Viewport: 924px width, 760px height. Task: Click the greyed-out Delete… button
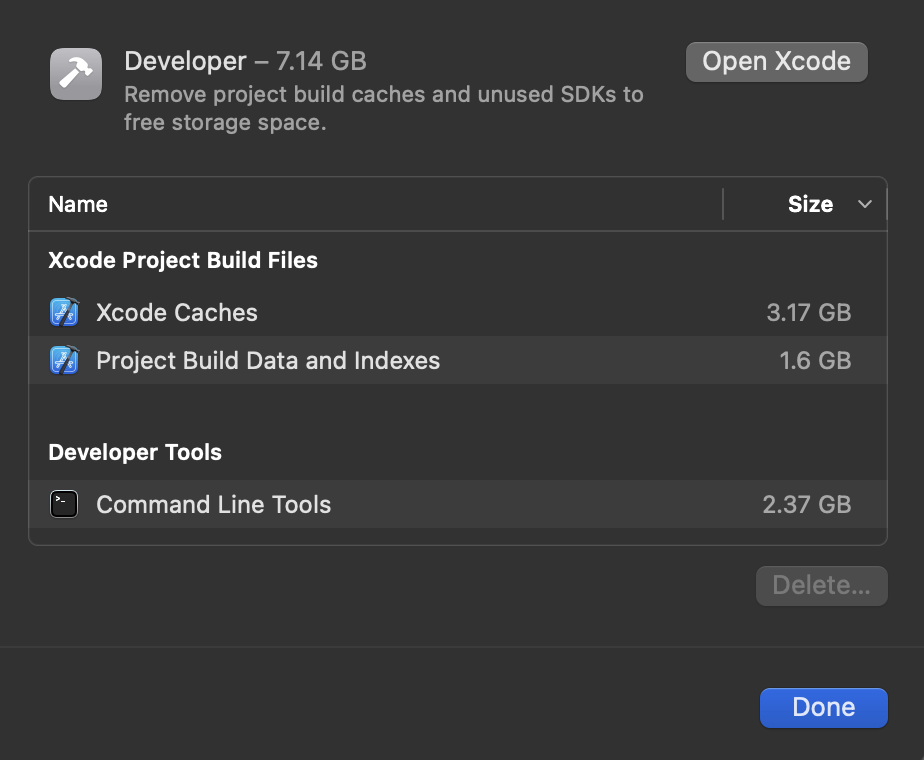point(821,585)
